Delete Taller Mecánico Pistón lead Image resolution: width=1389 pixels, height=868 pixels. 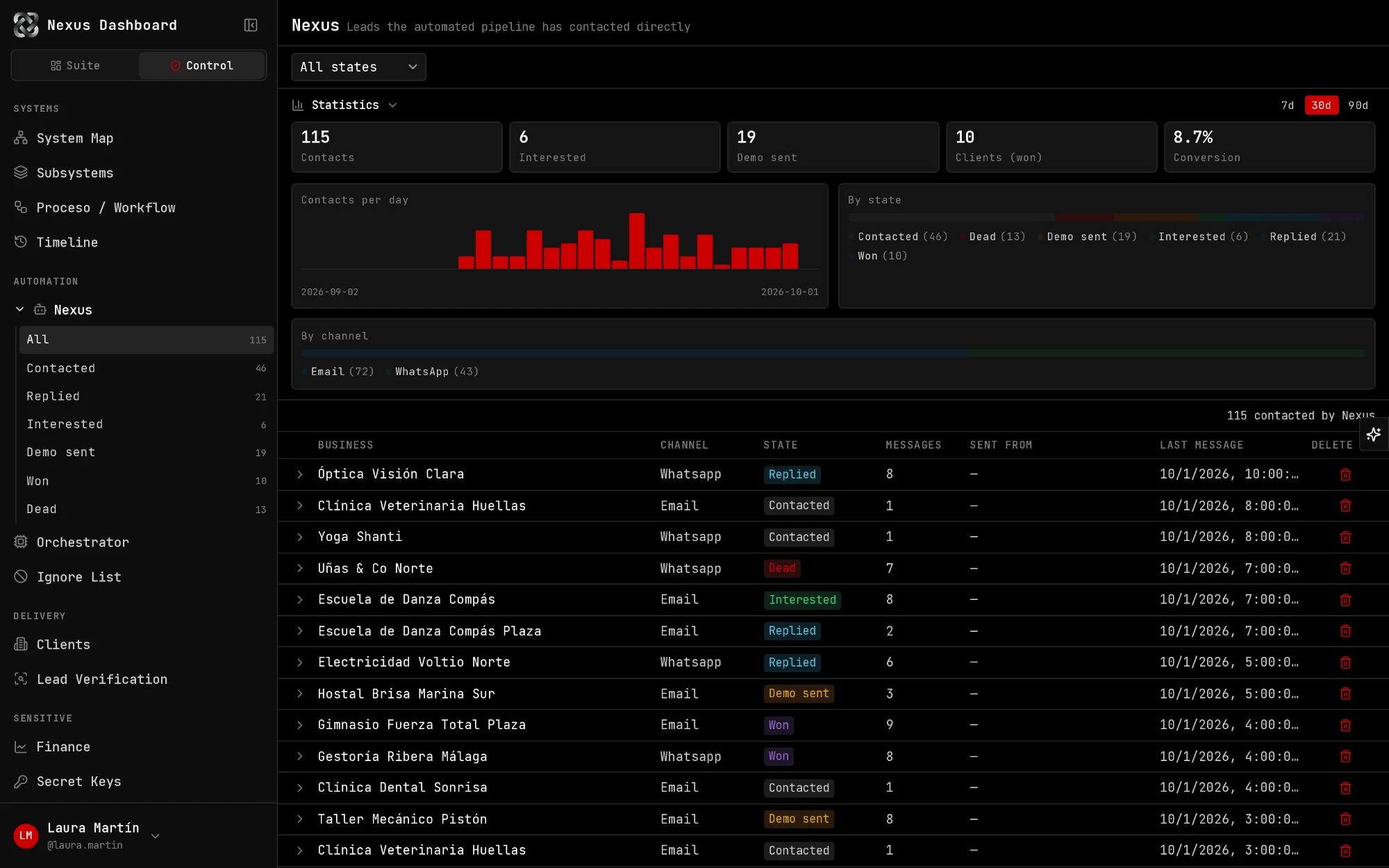point(1345,819)
